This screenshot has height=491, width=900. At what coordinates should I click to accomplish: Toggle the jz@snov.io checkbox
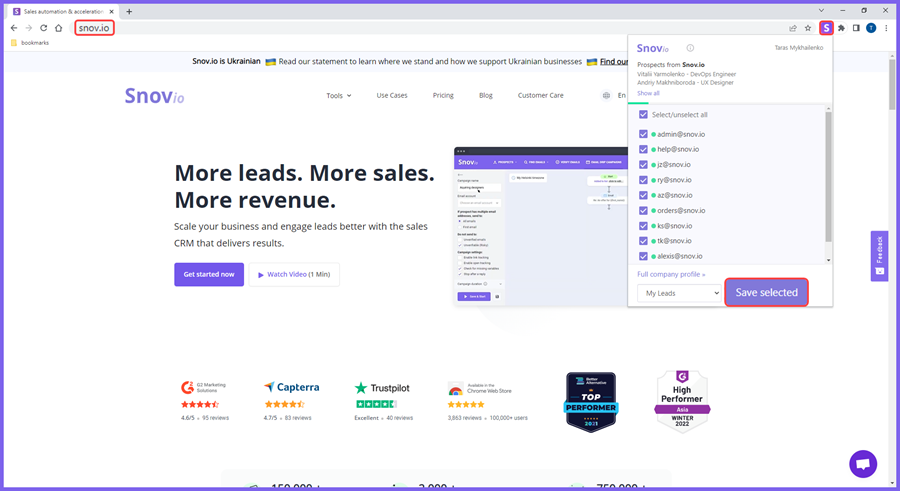[x=643, y=164]
